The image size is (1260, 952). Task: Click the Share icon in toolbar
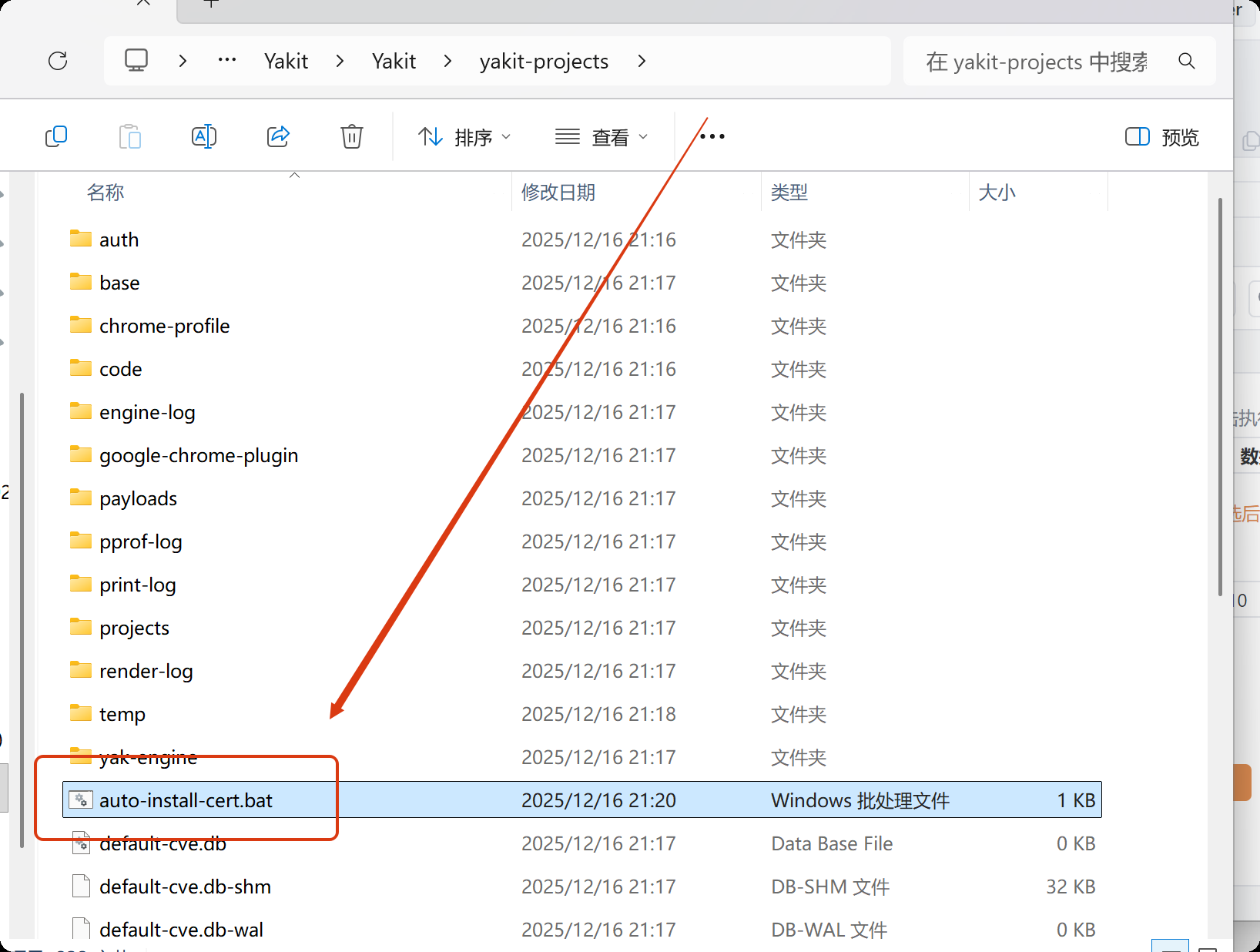[278, 137]
